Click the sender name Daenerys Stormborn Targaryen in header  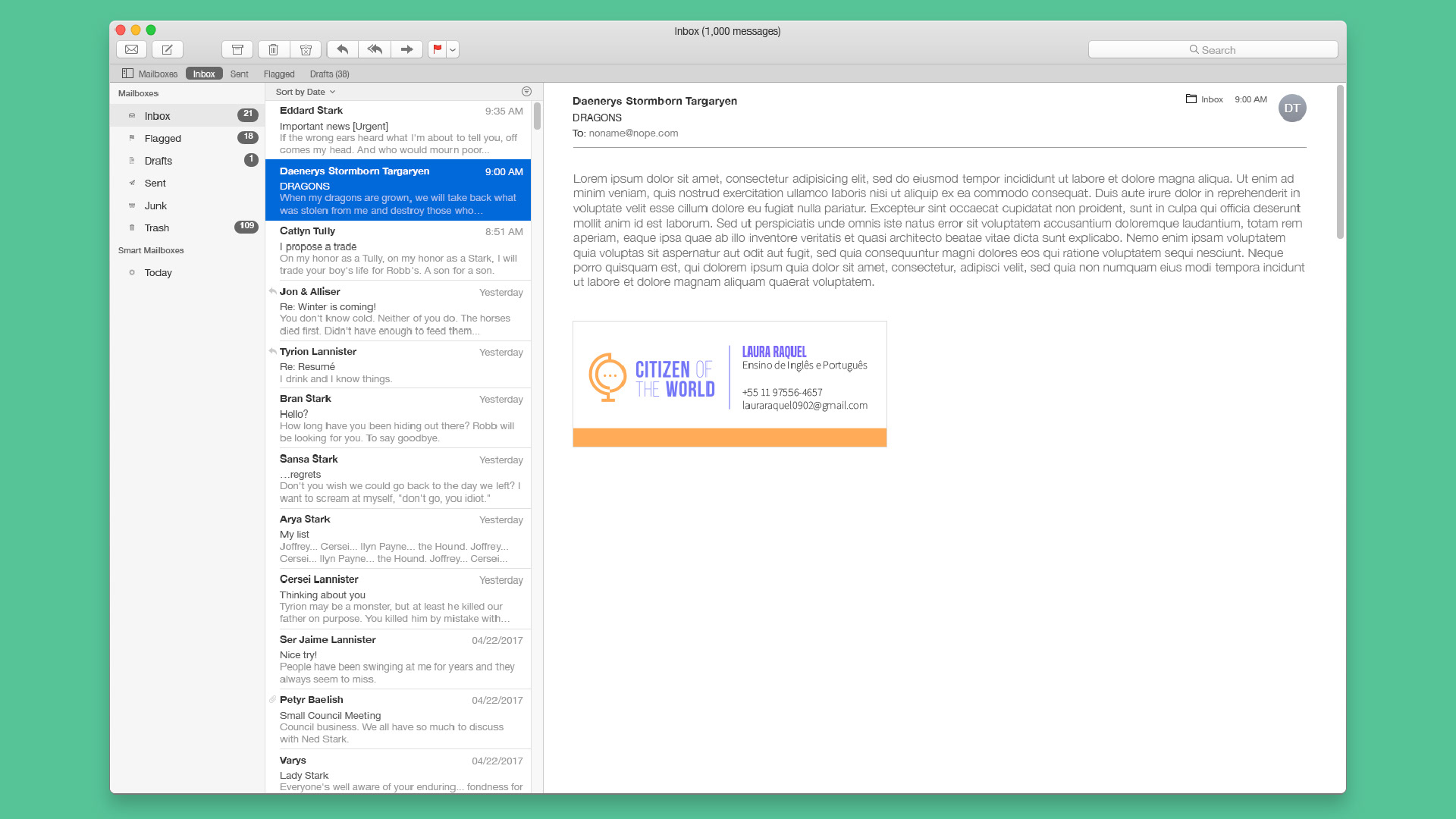point(654,101)
